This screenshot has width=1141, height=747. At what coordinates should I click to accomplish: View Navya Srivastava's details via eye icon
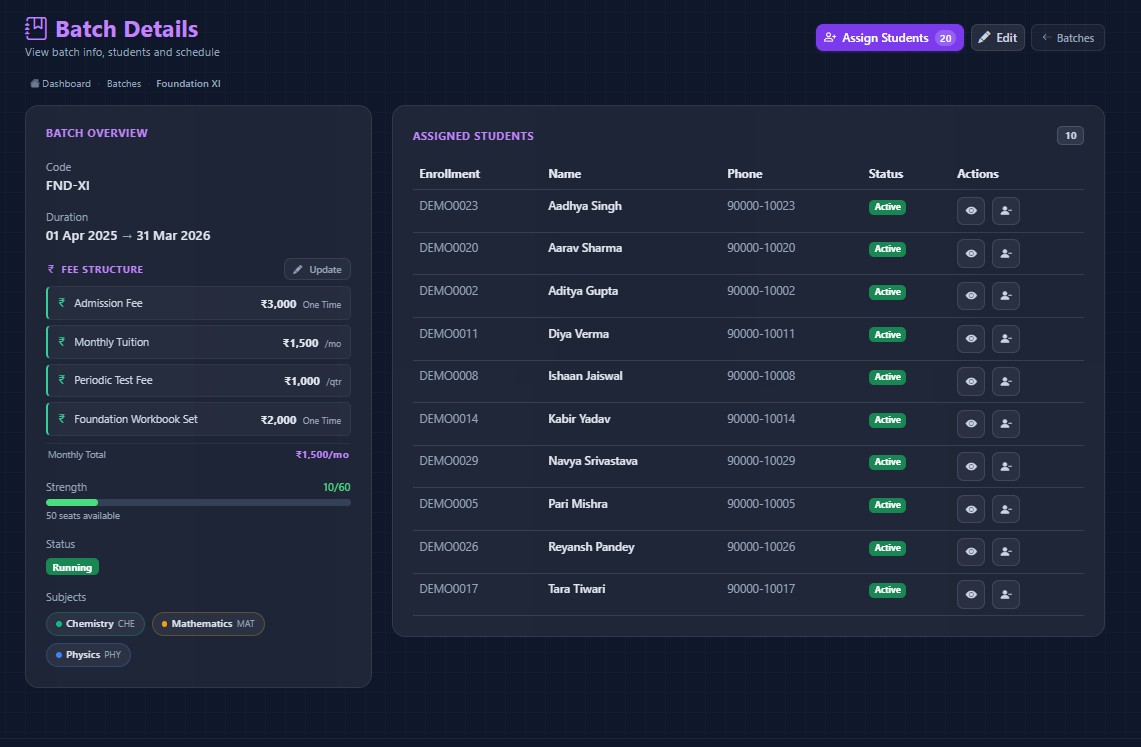click(x=971, y=466)
